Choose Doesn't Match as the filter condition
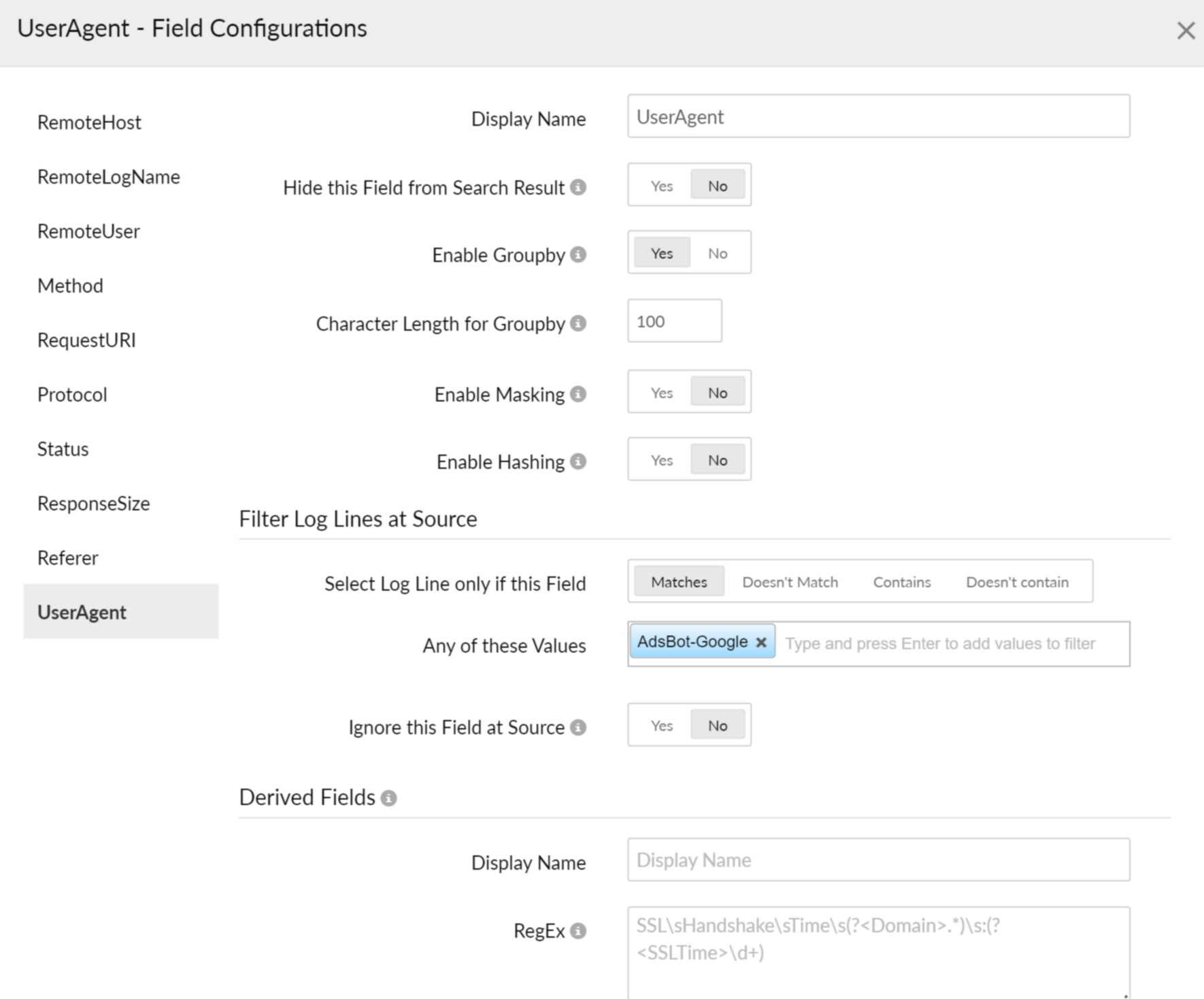Screen dimensions: 1204x999 click(790, 582)
